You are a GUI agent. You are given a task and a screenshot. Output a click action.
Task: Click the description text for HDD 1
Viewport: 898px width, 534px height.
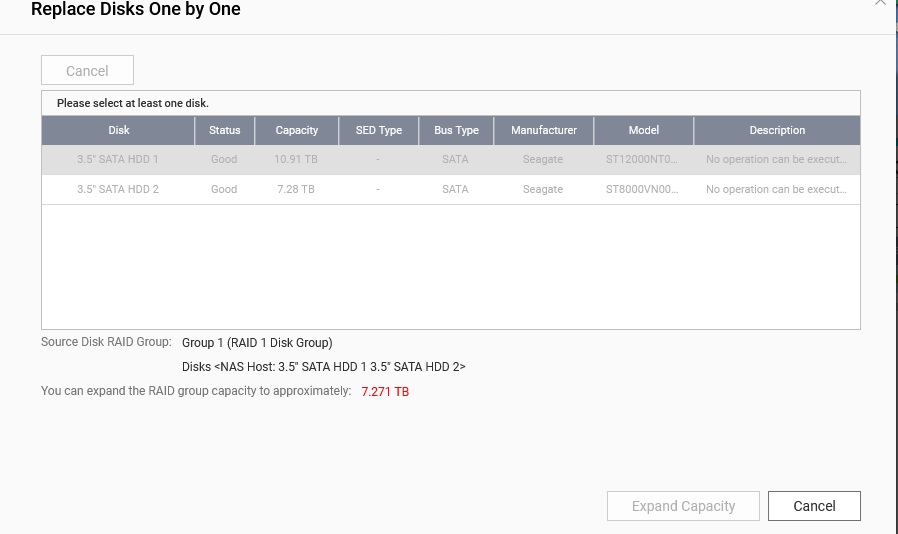[x=776, y=160]
